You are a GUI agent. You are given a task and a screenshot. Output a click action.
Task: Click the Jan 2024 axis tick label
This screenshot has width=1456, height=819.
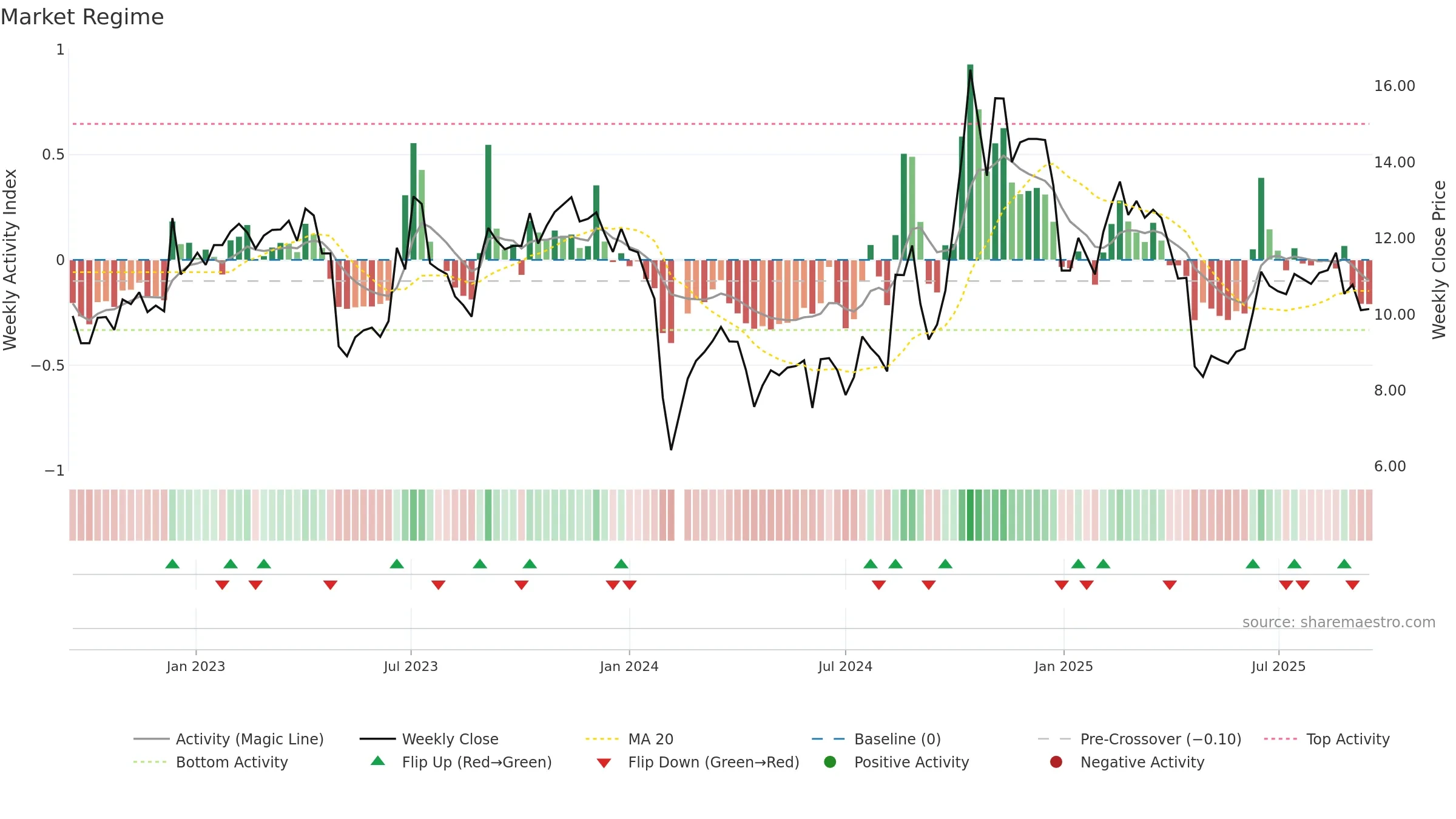629,667
